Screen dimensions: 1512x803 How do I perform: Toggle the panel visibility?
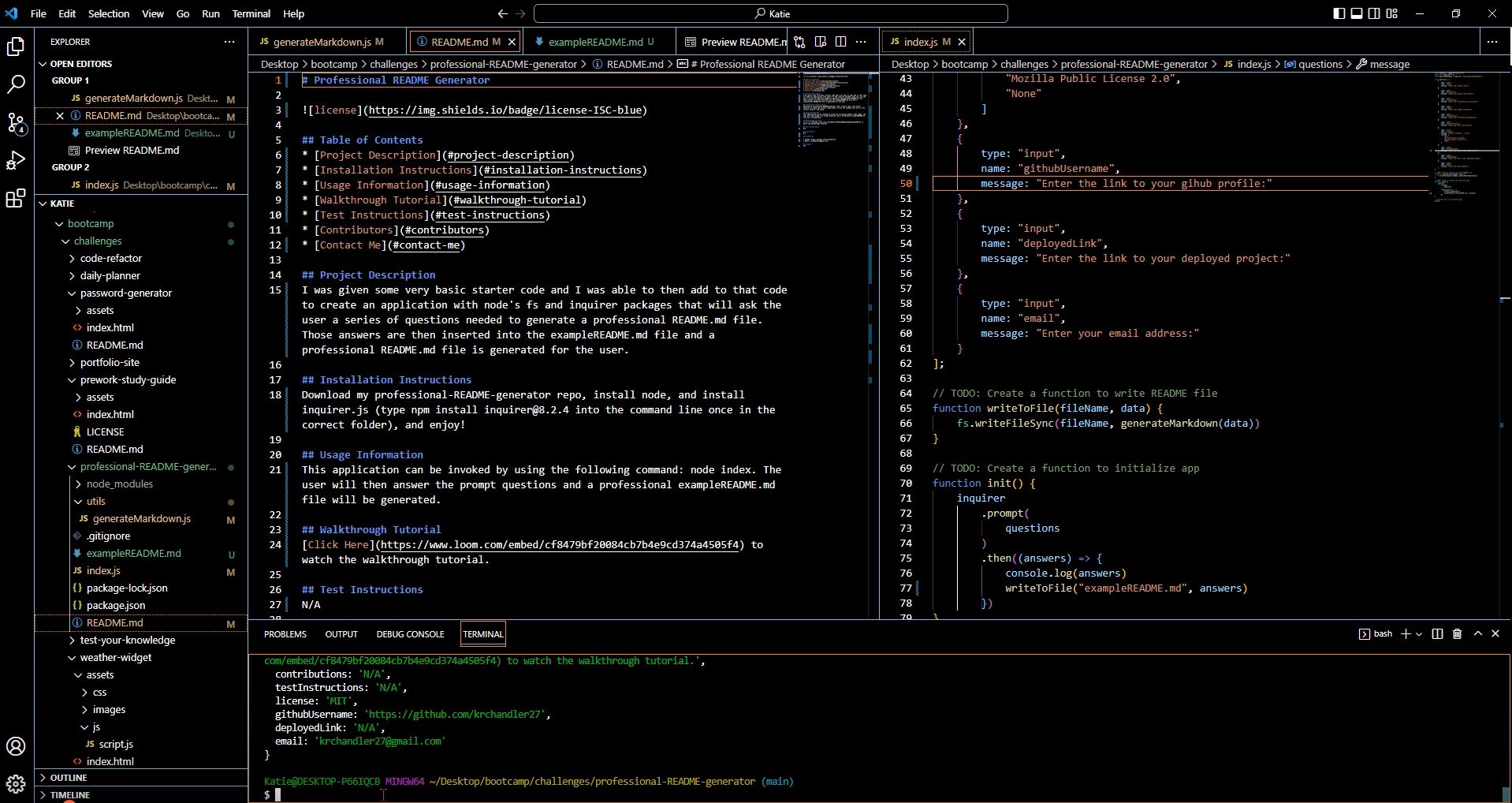click(1356, 13)
